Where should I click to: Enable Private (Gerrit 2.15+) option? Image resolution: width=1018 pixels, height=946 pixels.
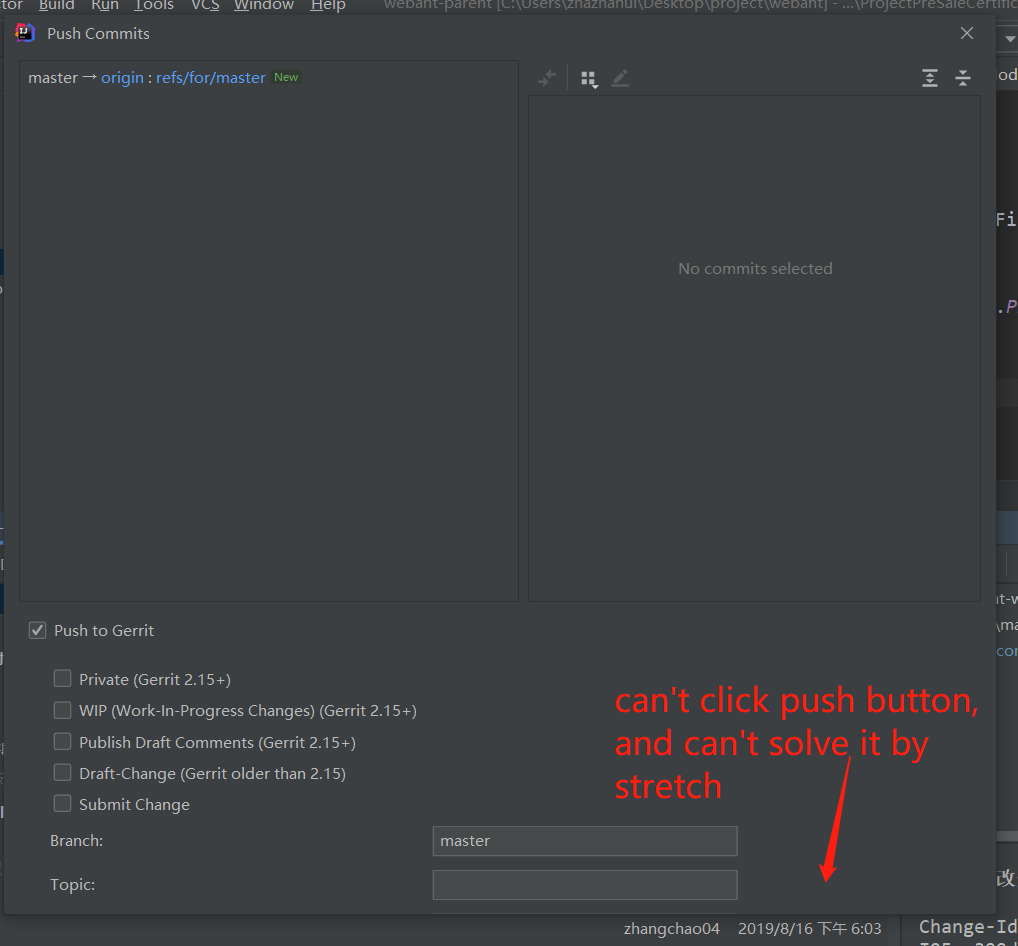[x=62, y=678]
